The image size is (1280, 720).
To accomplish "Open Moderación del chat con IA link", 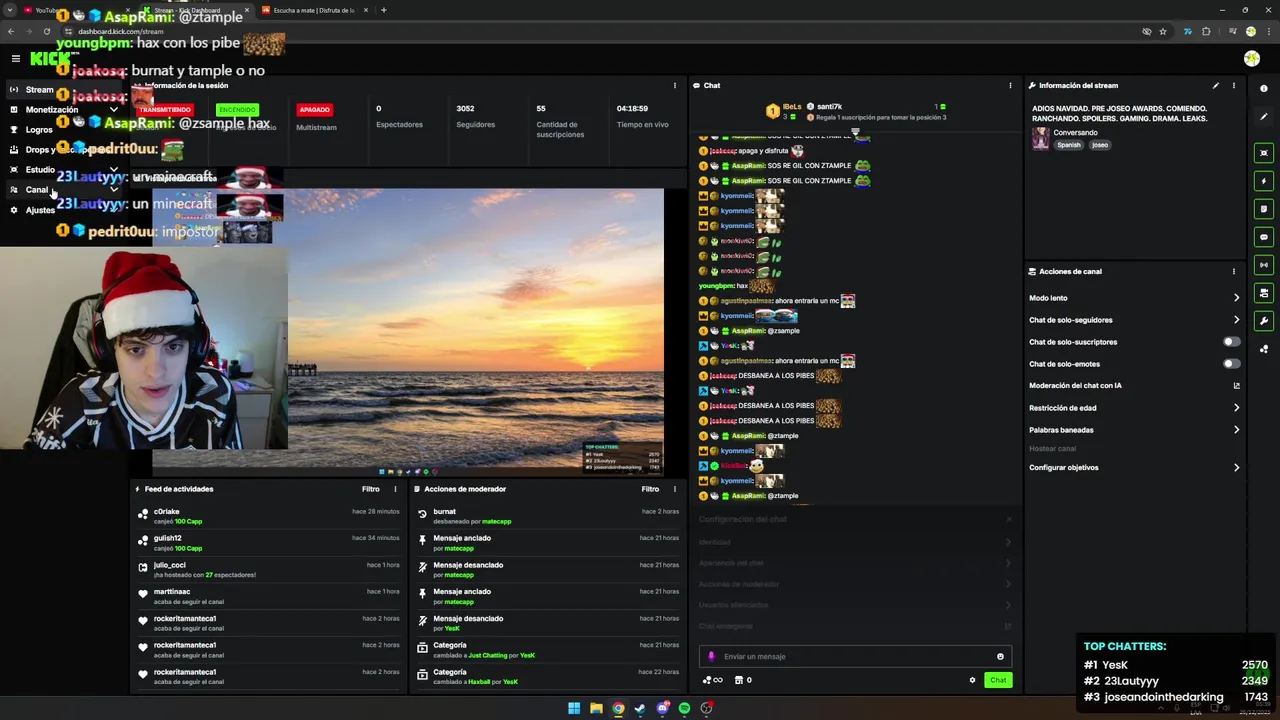I will point(1134,386).
